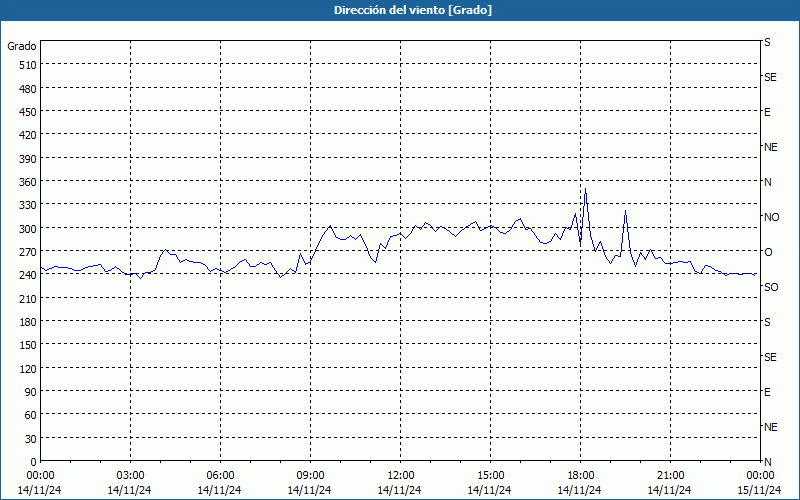Select the 06:00 time label

click(220, 476)
